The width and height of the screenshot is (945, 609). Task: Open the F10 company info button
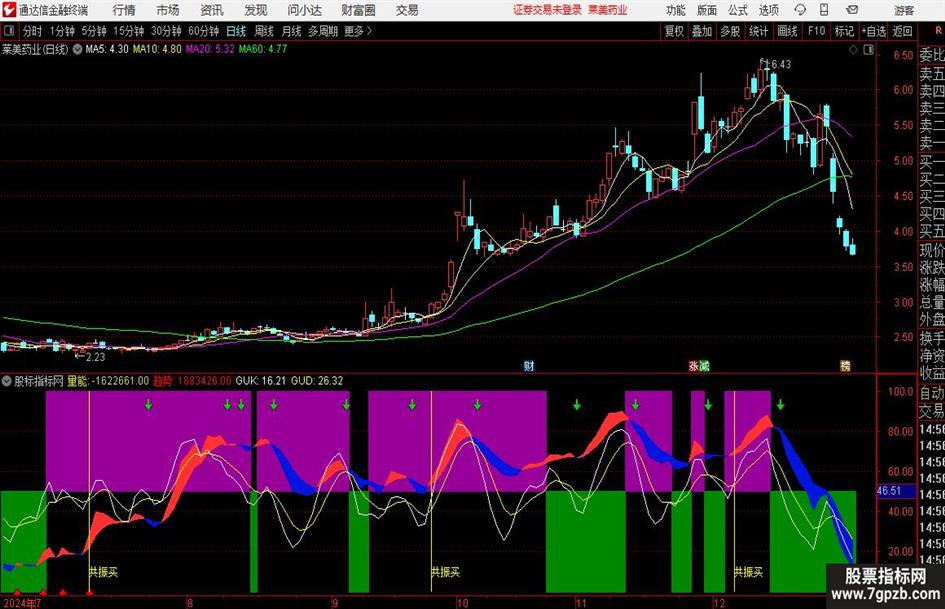click(816, 31)
